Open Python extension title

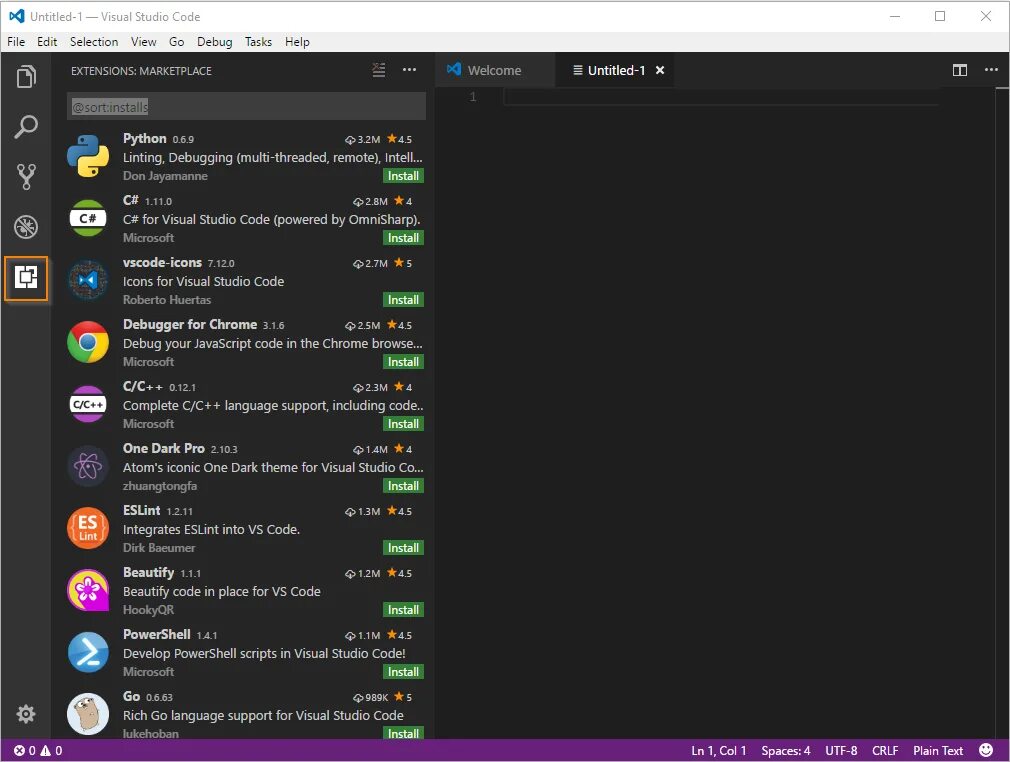tap(145, 138)
